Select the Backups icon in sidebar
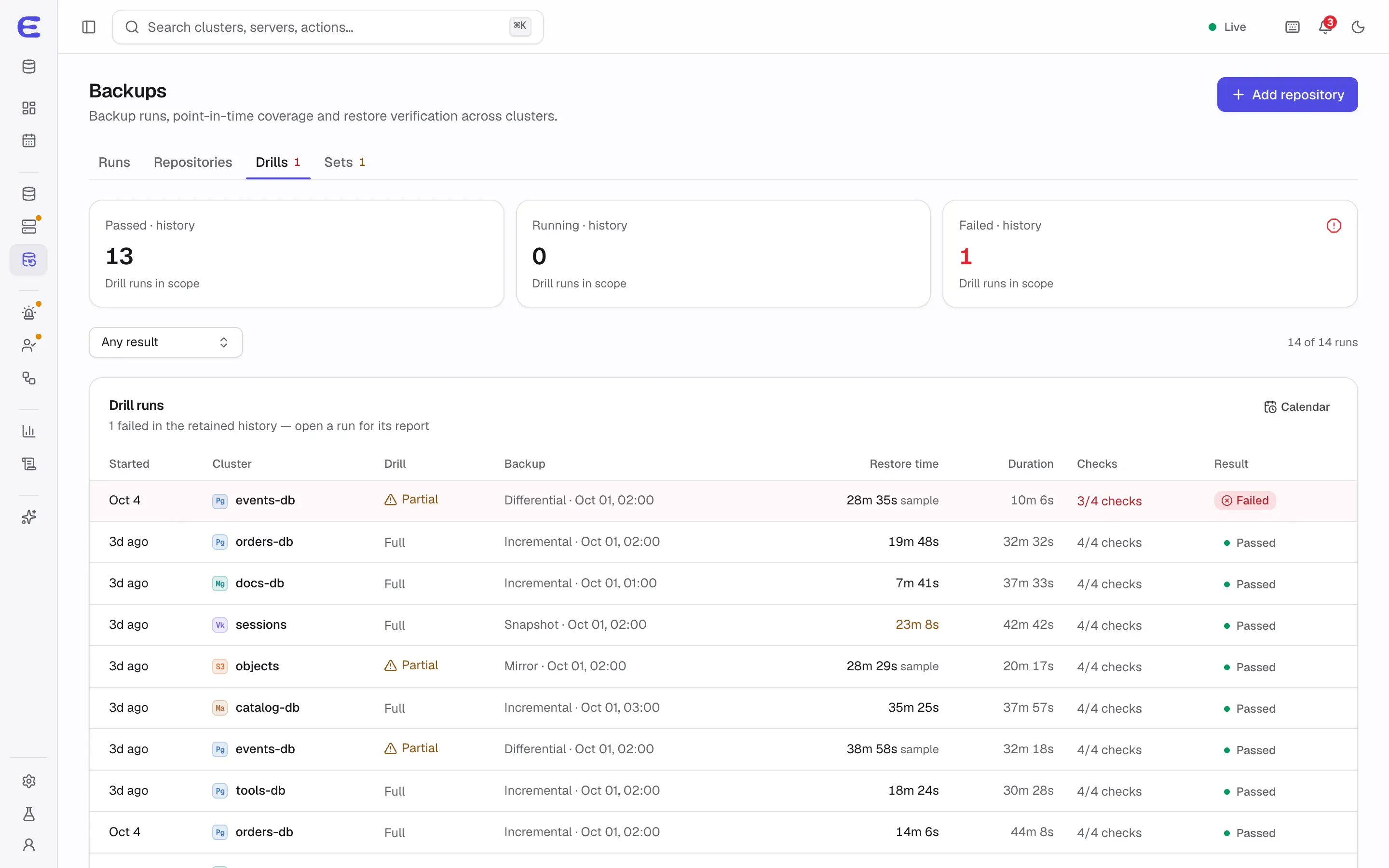This screenshot has width=1389, height=868. click(x=29, y=259)
